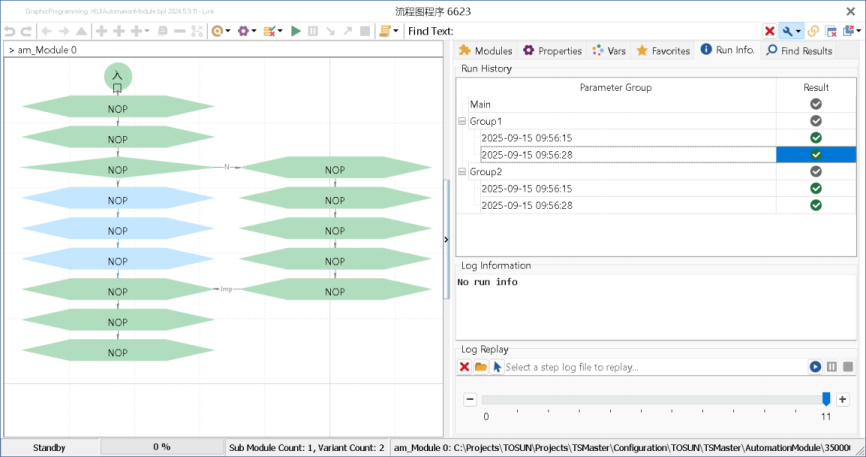The width and height of the screenshot is (866, 457).
Task: Open the Properties tab
Action: pos(552,50)
